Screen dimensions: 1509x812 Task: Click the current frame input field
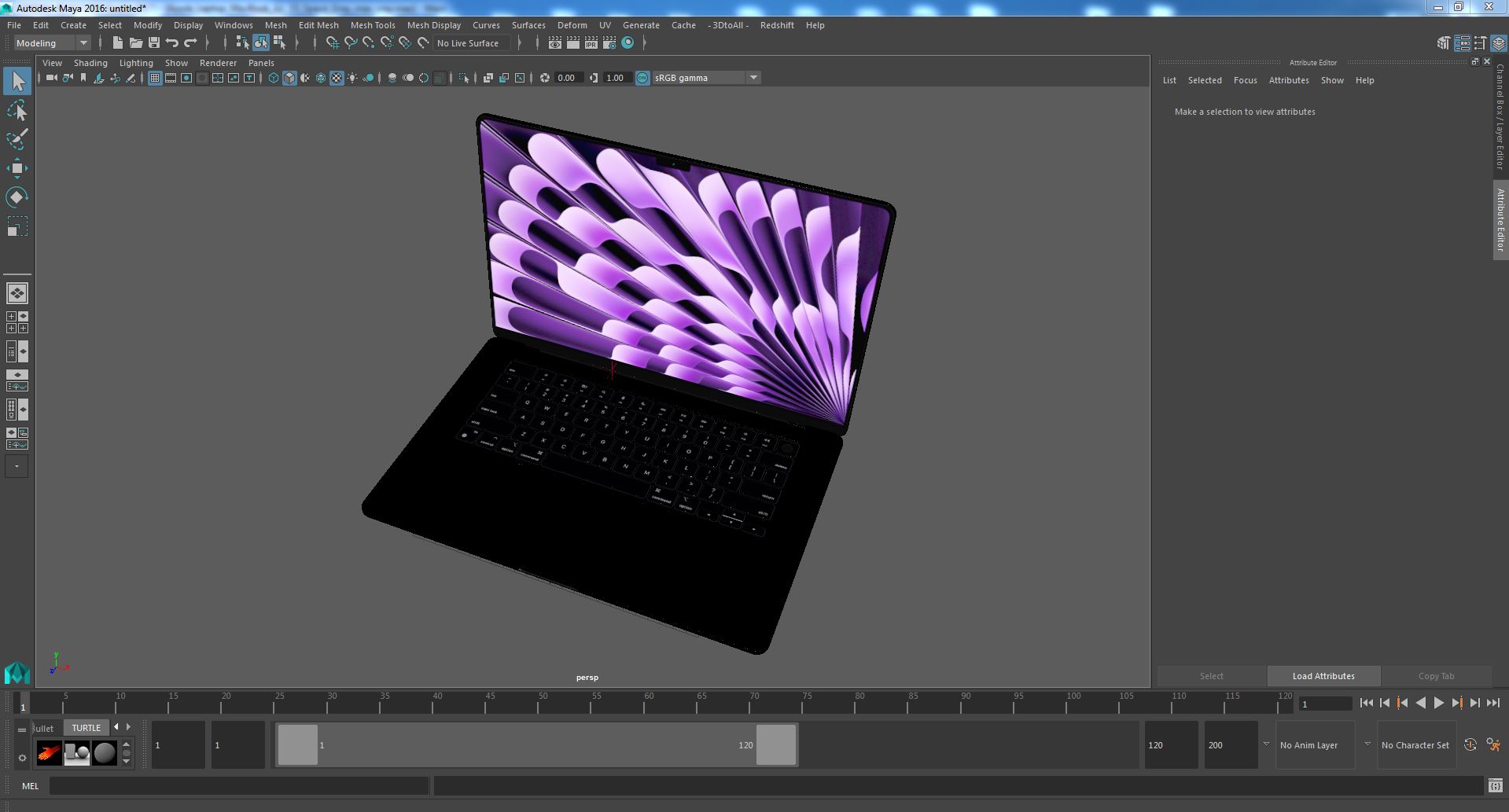1325,704
